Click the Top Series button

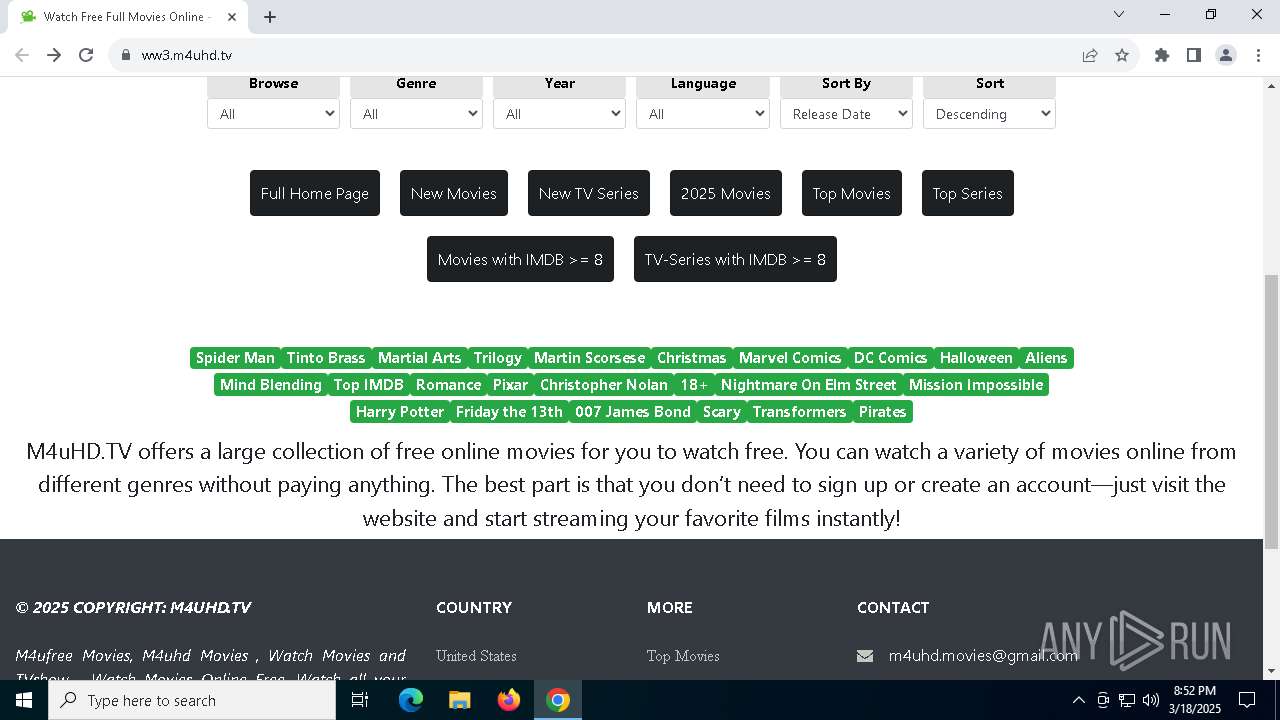968,193
